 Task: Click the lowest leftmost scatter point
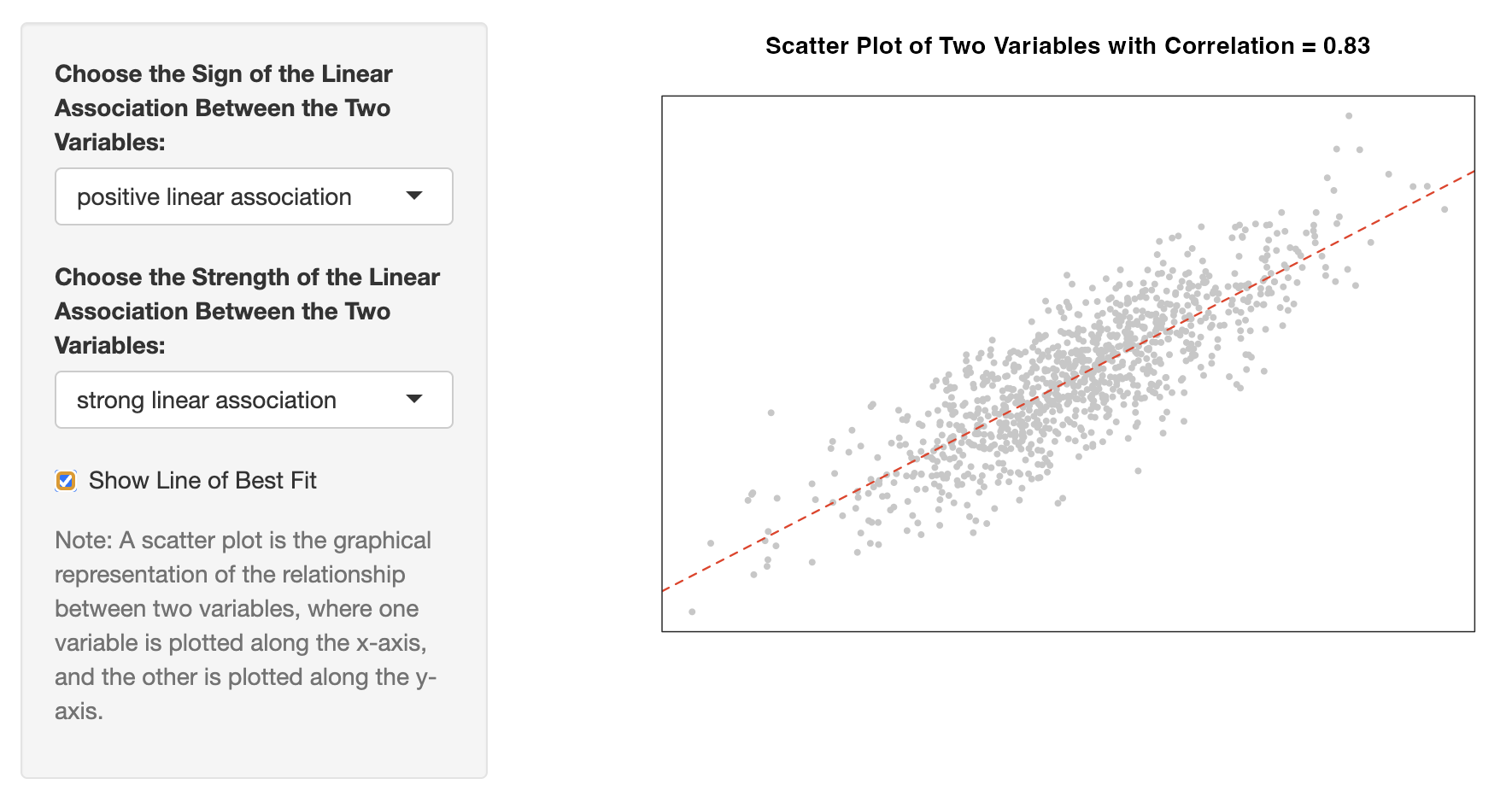[x=692, y=612]
